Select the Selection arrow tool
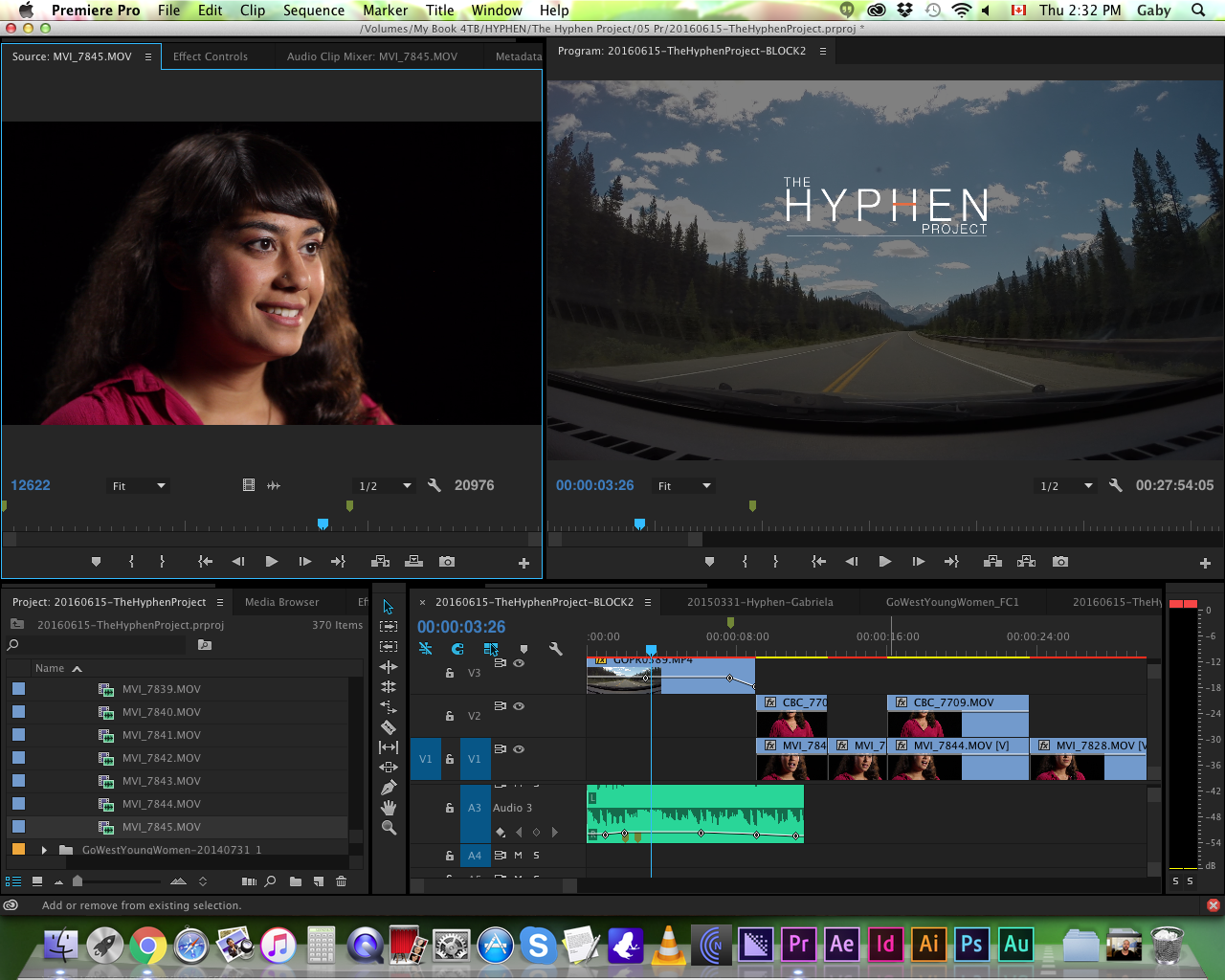The width and height of the screenshot is (1225, 980). click(x=388, y=607)
